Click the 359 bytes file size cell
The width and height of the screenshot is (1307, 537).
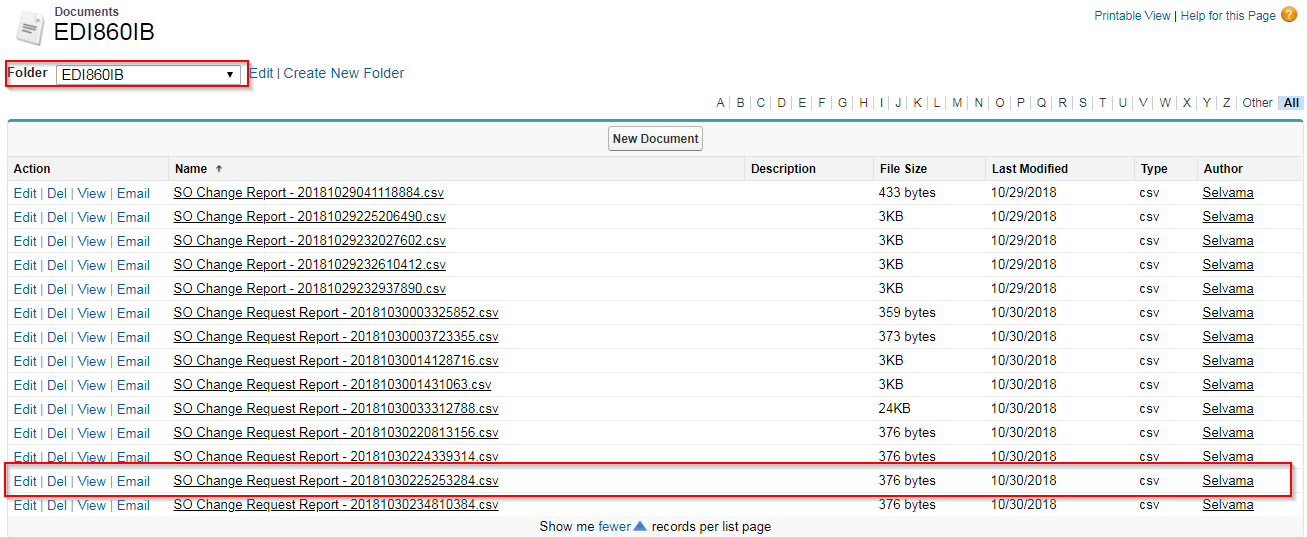907,312
